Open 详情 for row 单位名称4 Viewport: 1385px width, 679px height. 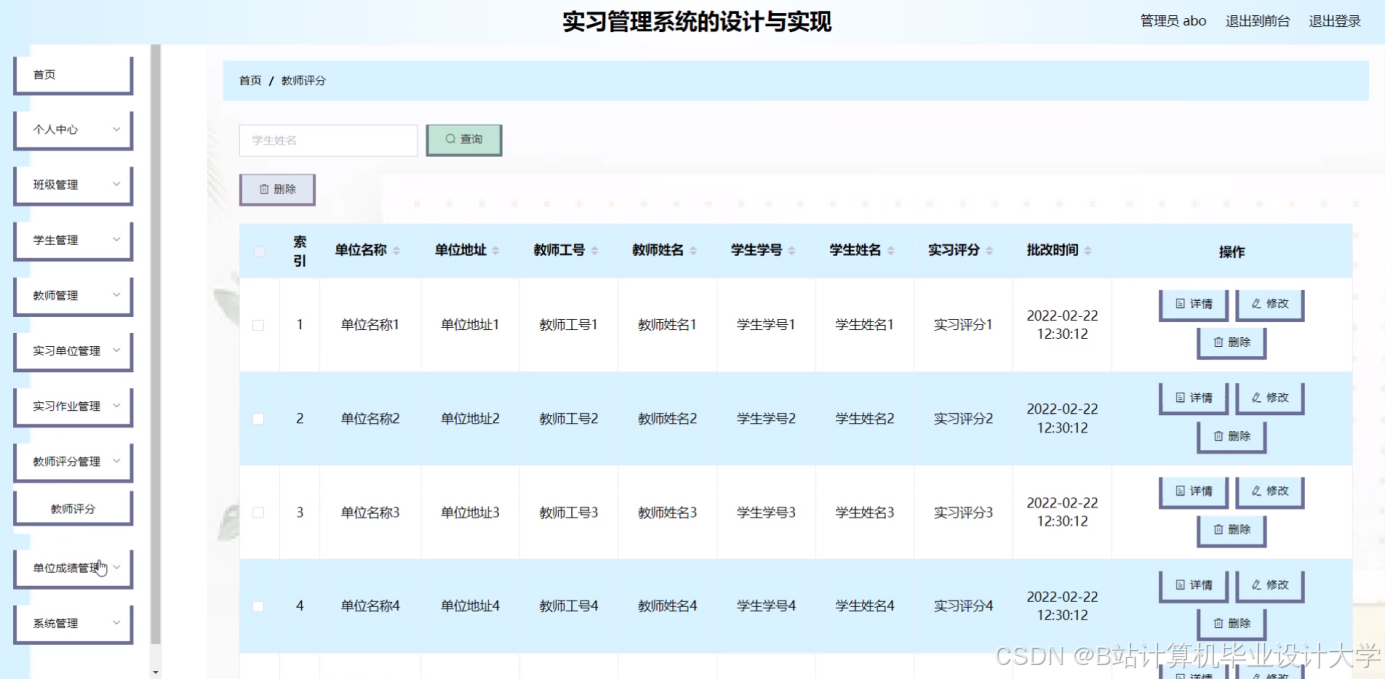coord(1193,585)
